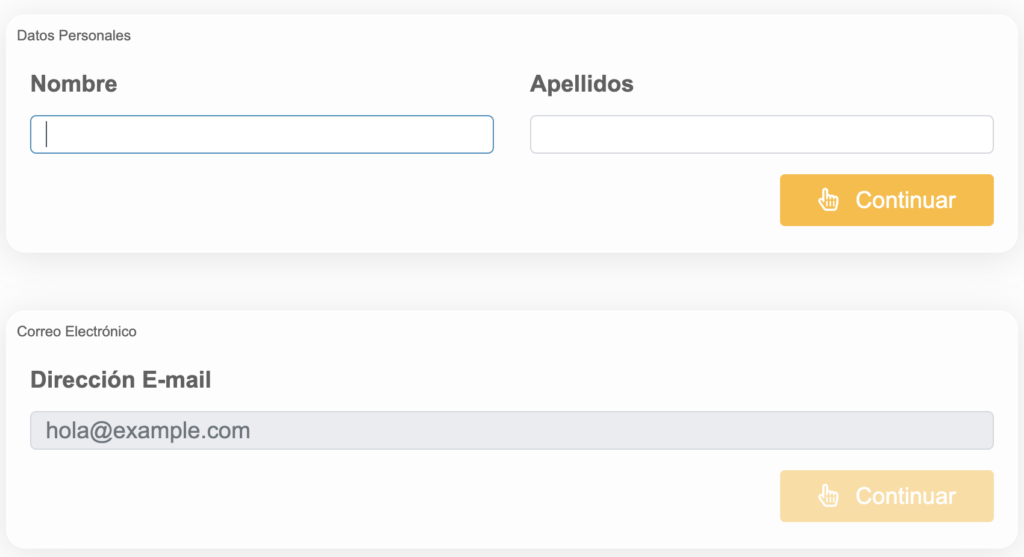
Task: Click the Correo Electrónico section heading
Action: click(x=77, y=331)
